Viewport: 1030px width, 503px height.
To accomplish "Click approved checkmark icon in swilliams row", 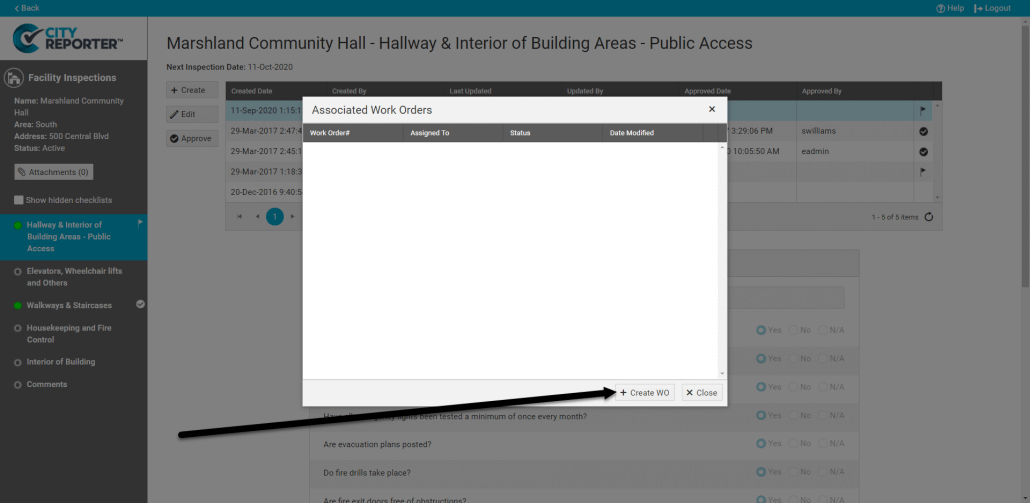I will (923, 131).
